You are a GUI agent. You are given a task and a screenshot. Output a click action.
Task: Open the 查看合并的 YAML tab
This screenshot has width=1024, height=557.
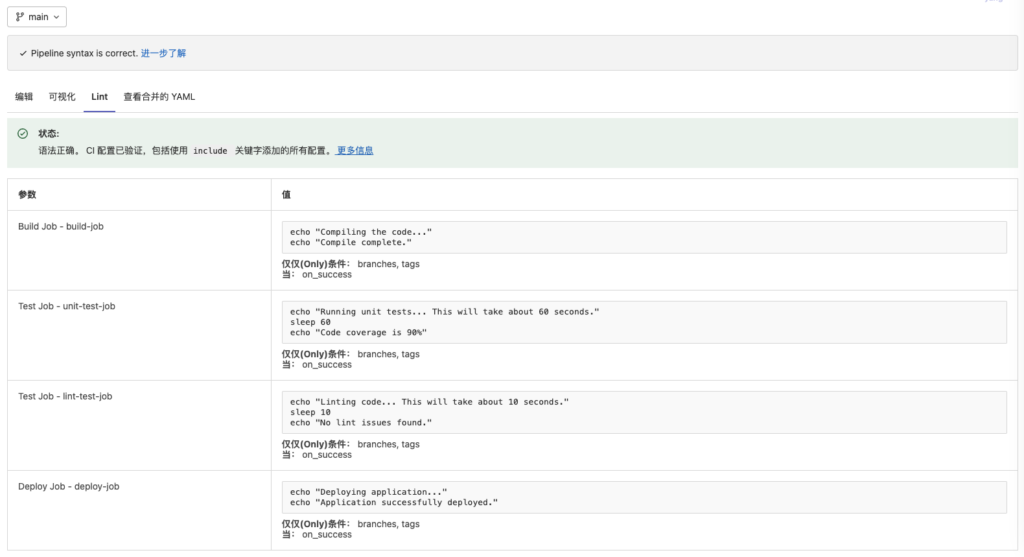159,97
